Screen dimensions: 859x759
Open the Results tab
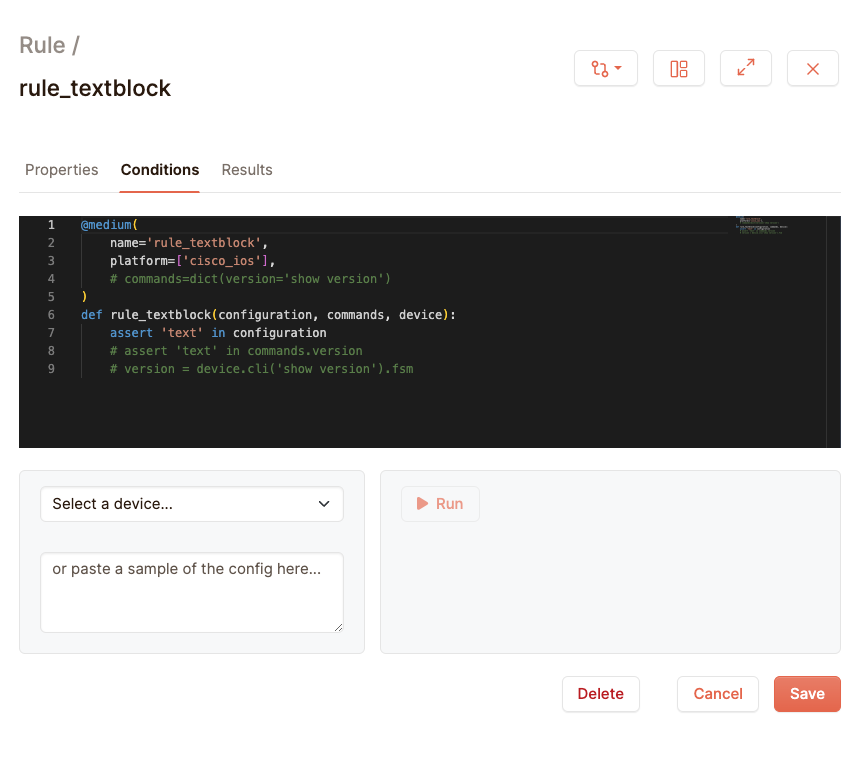(x=247, y=170)
